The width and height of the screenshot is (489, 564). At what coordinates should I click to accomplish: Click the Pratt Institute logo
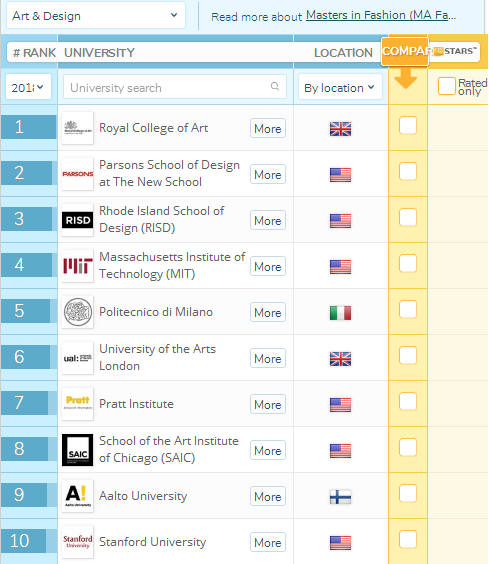pos(78,404)
